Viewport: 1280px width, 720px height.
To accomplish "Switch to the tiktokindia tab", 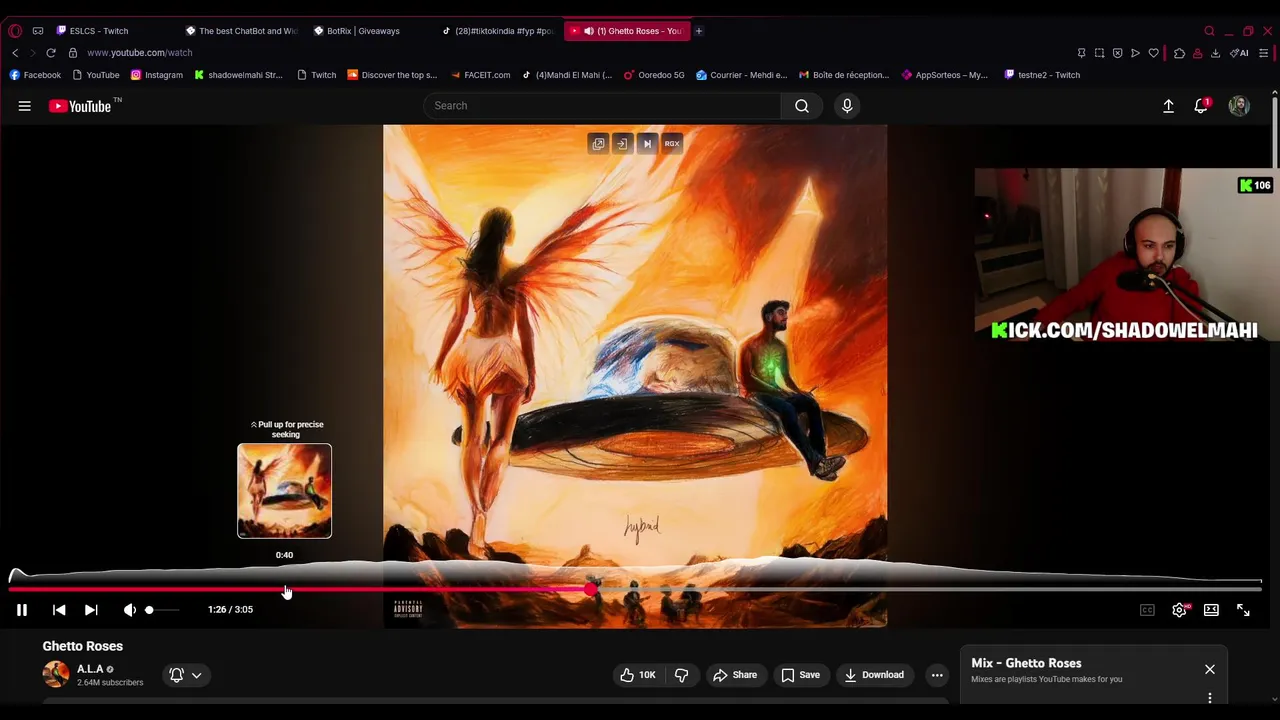I will tap(497, 31).
